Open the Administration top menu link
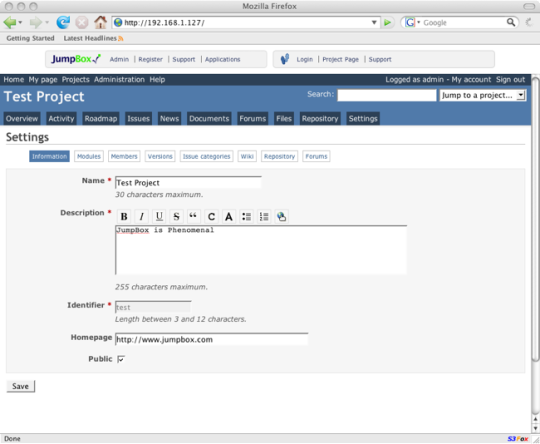Image resolution: width=540 pixels, height=444 pixels. [x=119, y=80]
